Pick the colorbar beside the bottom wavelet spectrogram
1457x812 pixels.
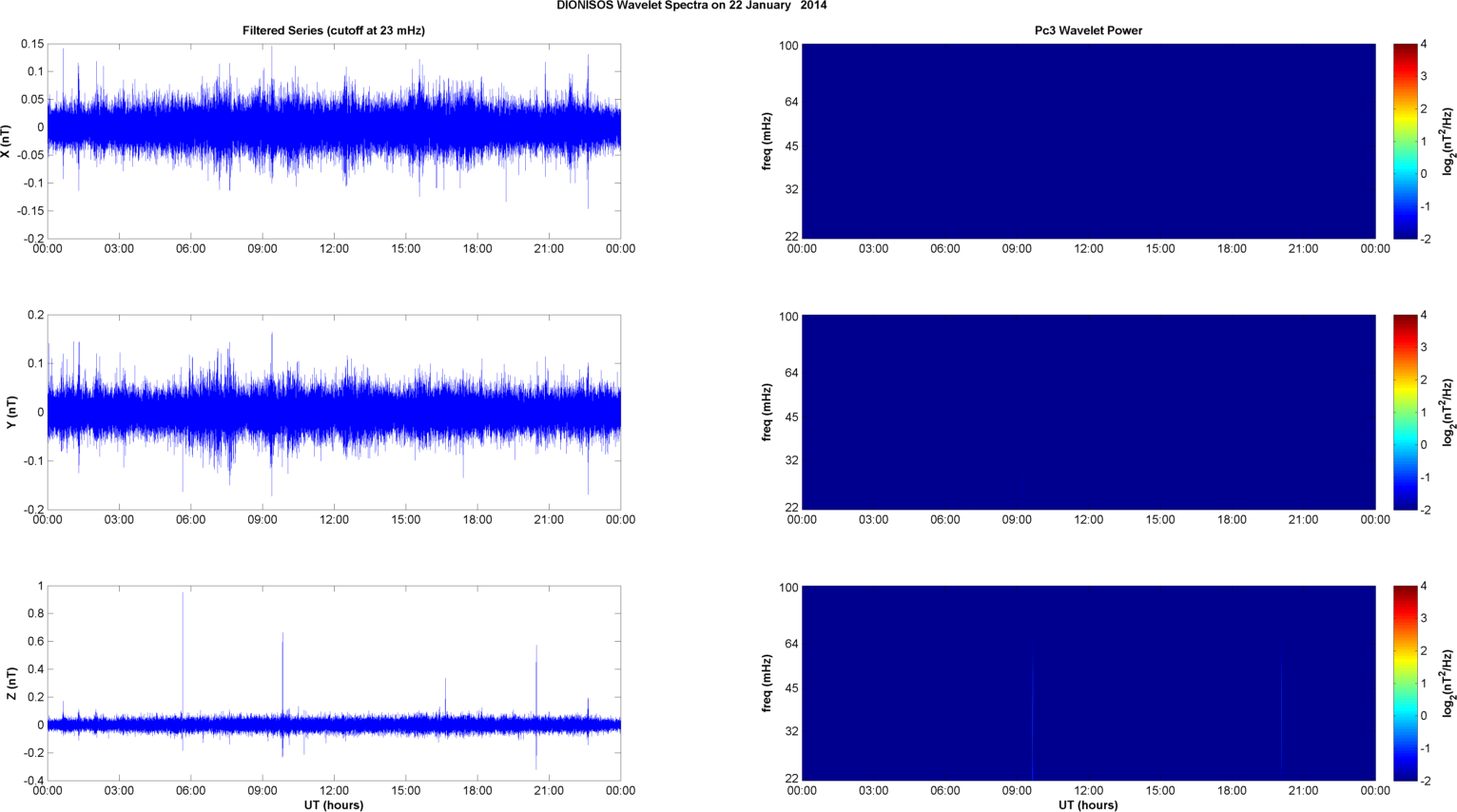coord(1406,683)
